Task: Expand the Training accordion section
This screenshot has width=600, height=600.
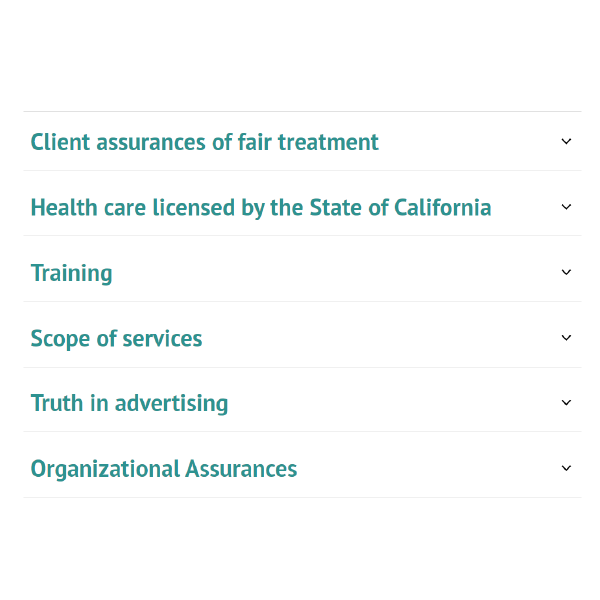Action: tap(300, 273)
